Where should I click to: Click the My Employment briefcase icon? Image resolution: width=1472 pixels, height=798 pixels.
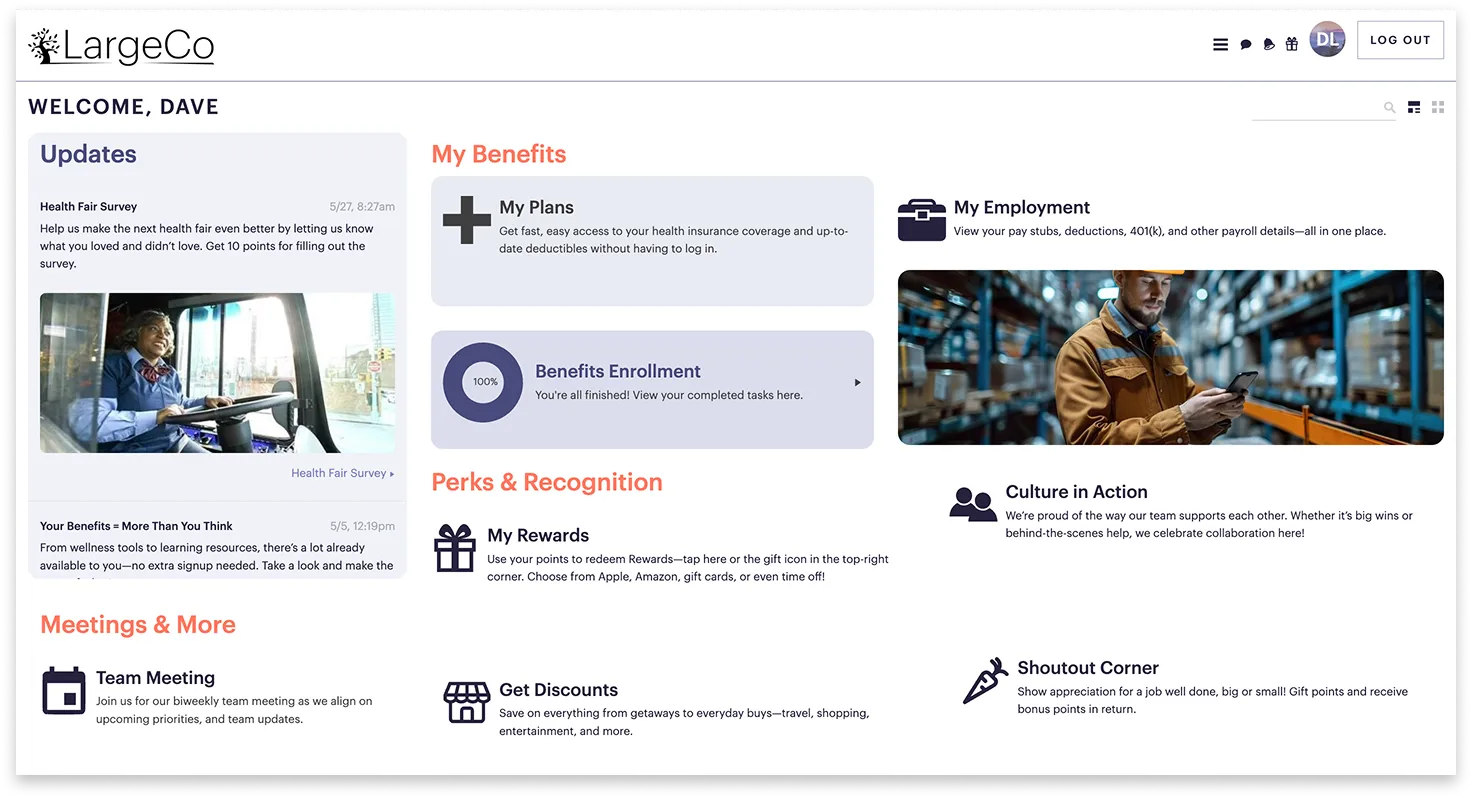coord(922,220)
